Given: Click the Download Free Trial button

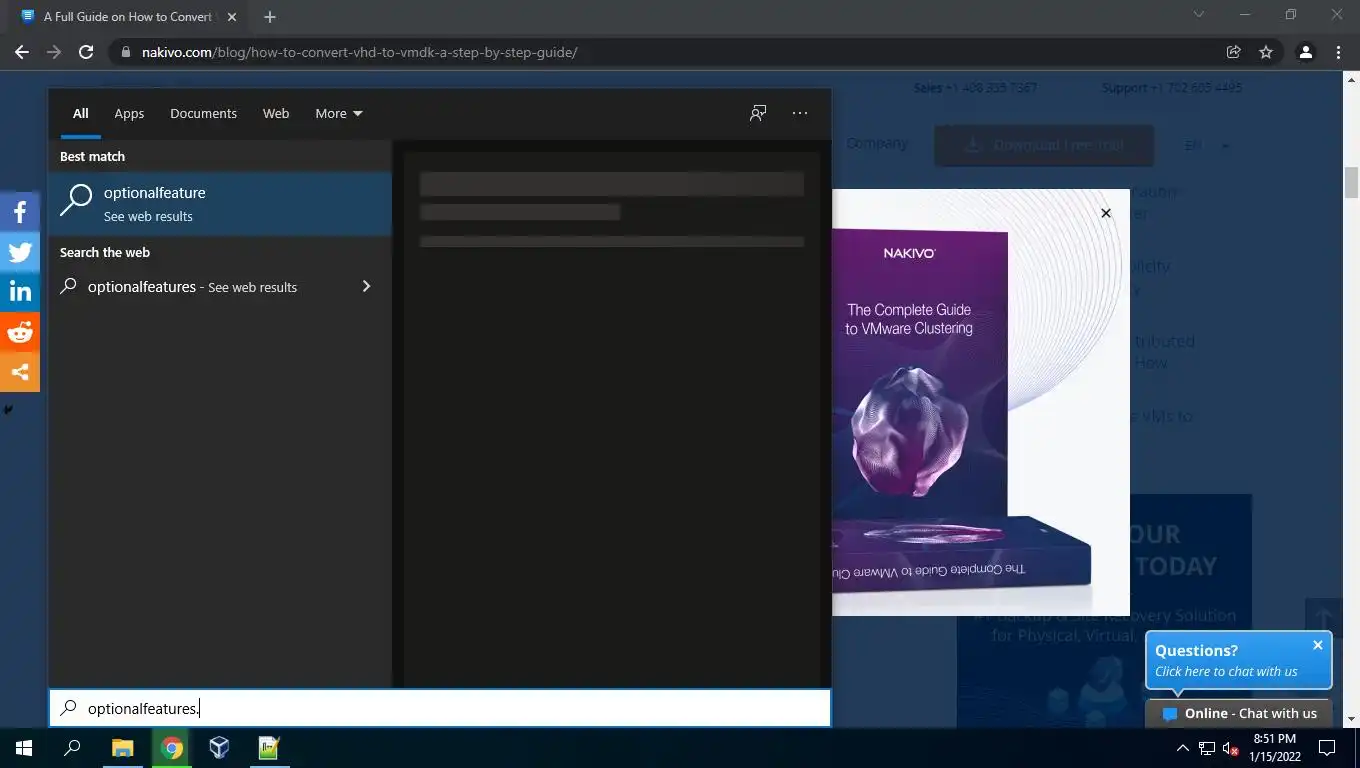Looking at the screenshot, I should pos(1044,145).
